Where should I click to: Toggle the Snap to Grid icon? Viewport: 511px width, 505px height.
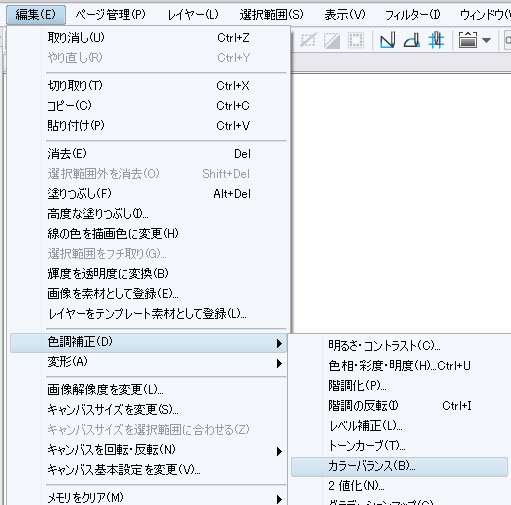click(x=436, y=41)
